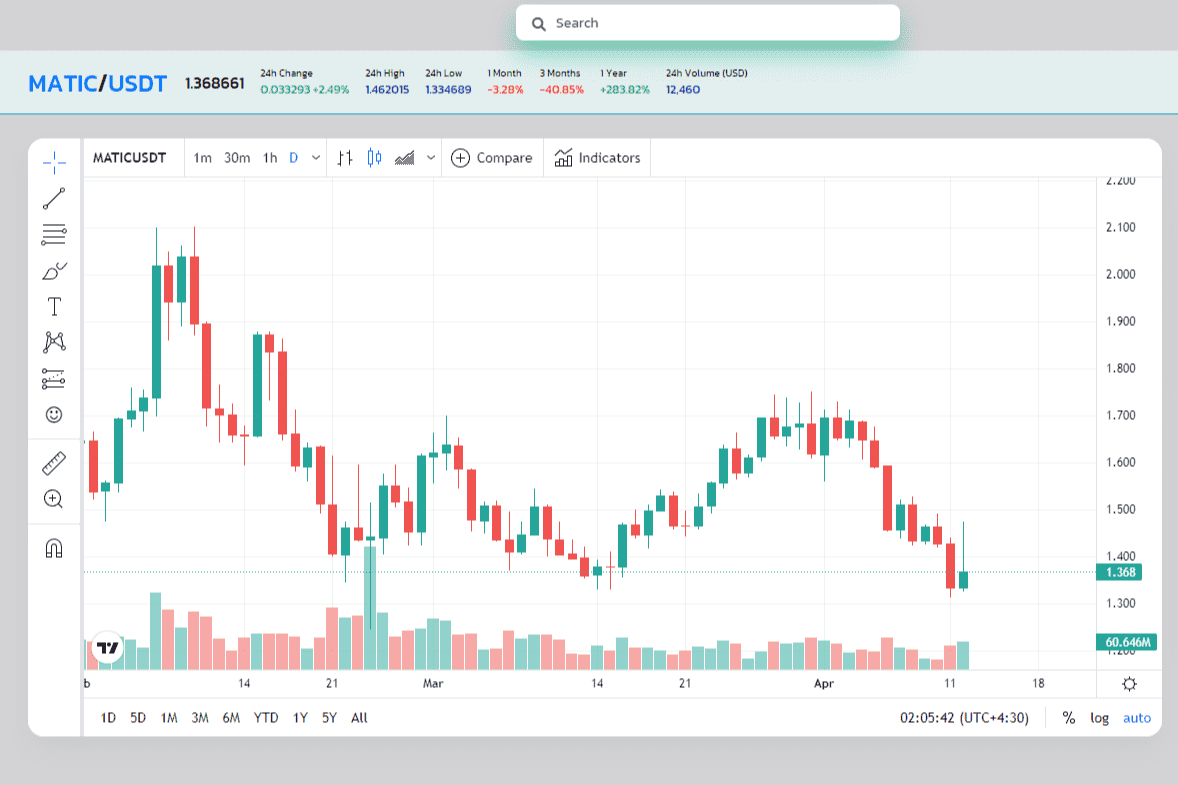Viewport: 1178px width, 785px height.
Task: Open the chart settings gear
Action: [x=1129, y=683]
